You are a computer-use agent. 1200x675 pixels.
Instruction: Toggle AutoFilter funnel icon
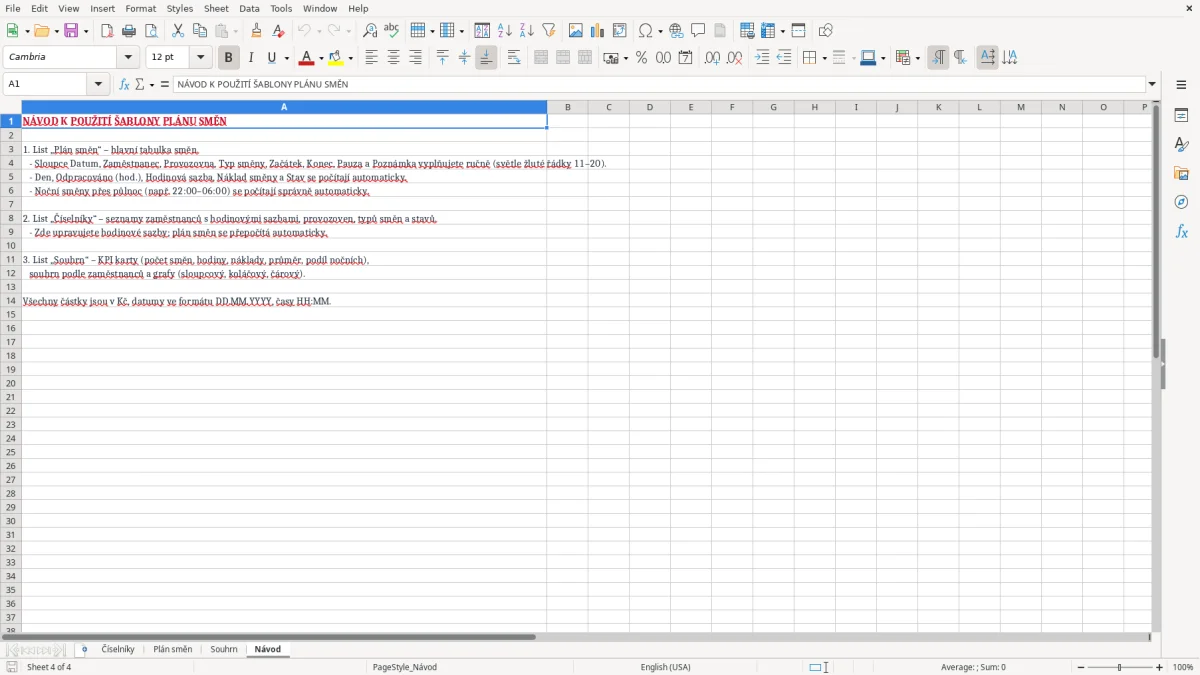click(549, 31)
